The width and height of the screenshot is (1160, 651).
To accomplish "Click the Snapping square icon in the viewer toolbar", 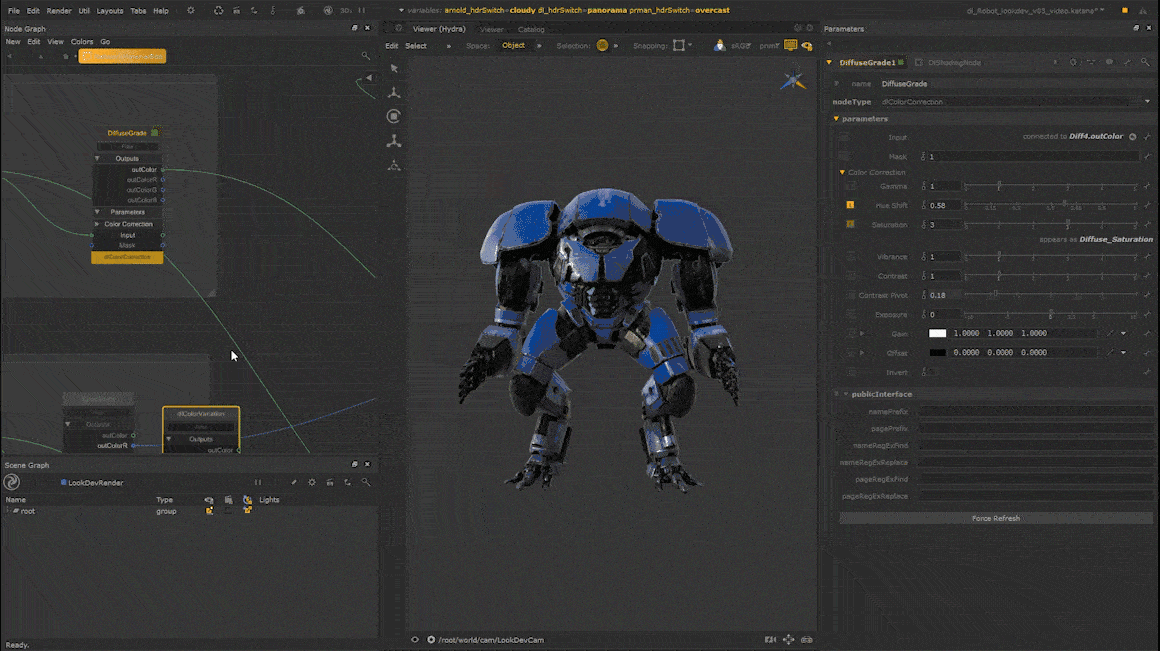I will (680, 45).
